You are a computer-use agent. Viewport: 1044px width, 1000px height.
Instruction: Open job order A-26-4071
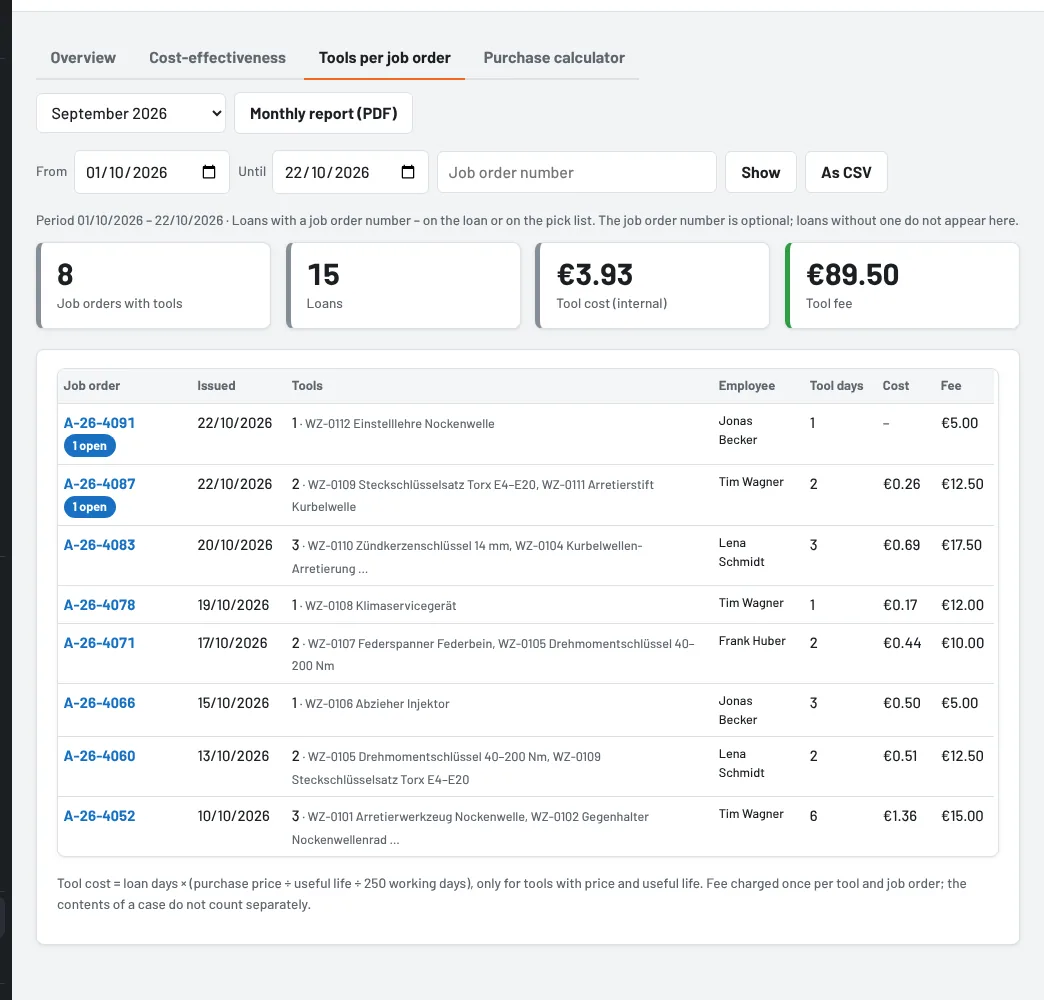point(99,643)
